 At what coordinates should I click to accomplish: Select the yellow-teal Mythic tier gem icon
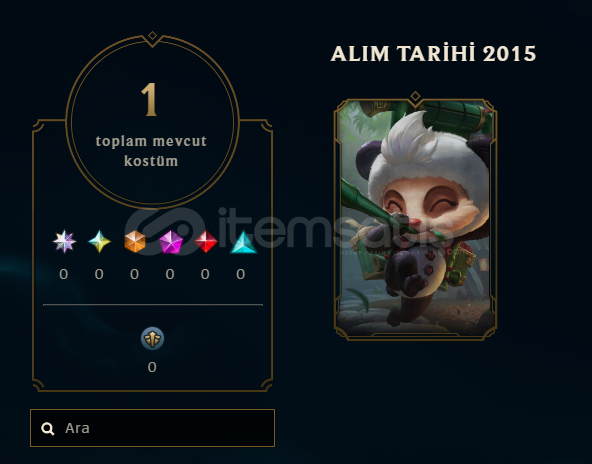[99, 242]
